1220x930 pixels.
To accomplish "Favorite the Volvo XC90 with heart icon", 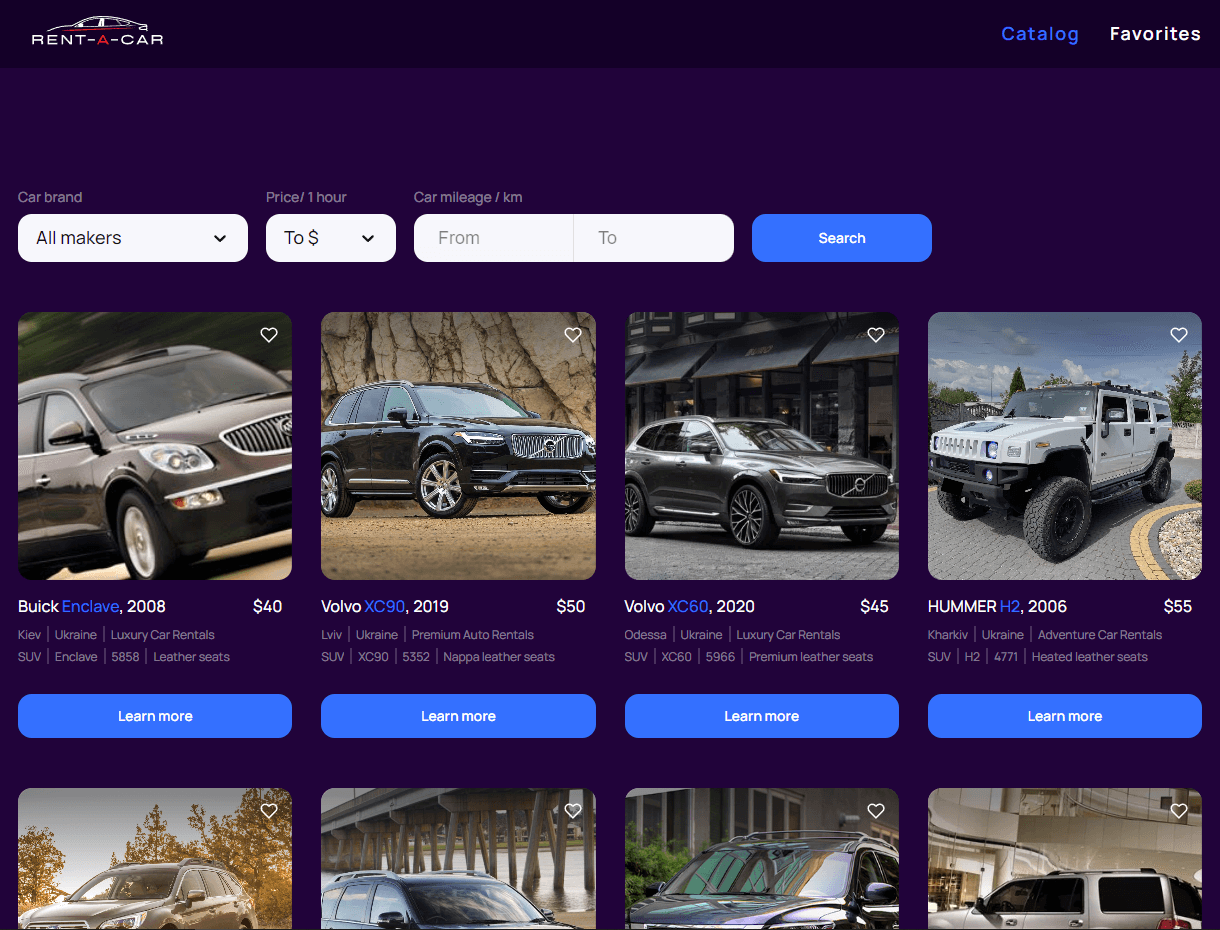I will point(573,335).
